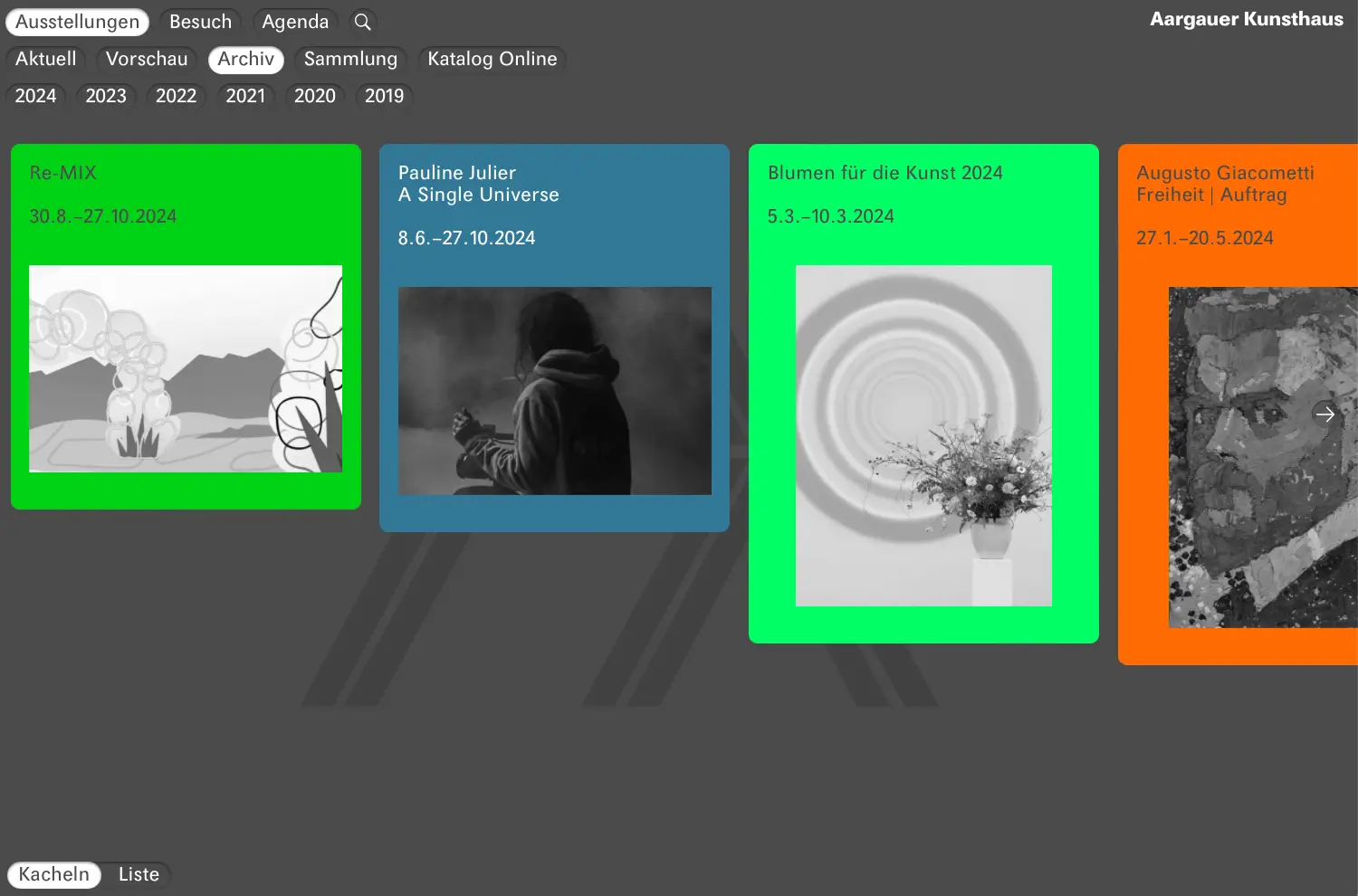Viewport: 1358px width, 896px height.
Task: Open the Blumen für die Kunst 2024 title
Action: 885,173
